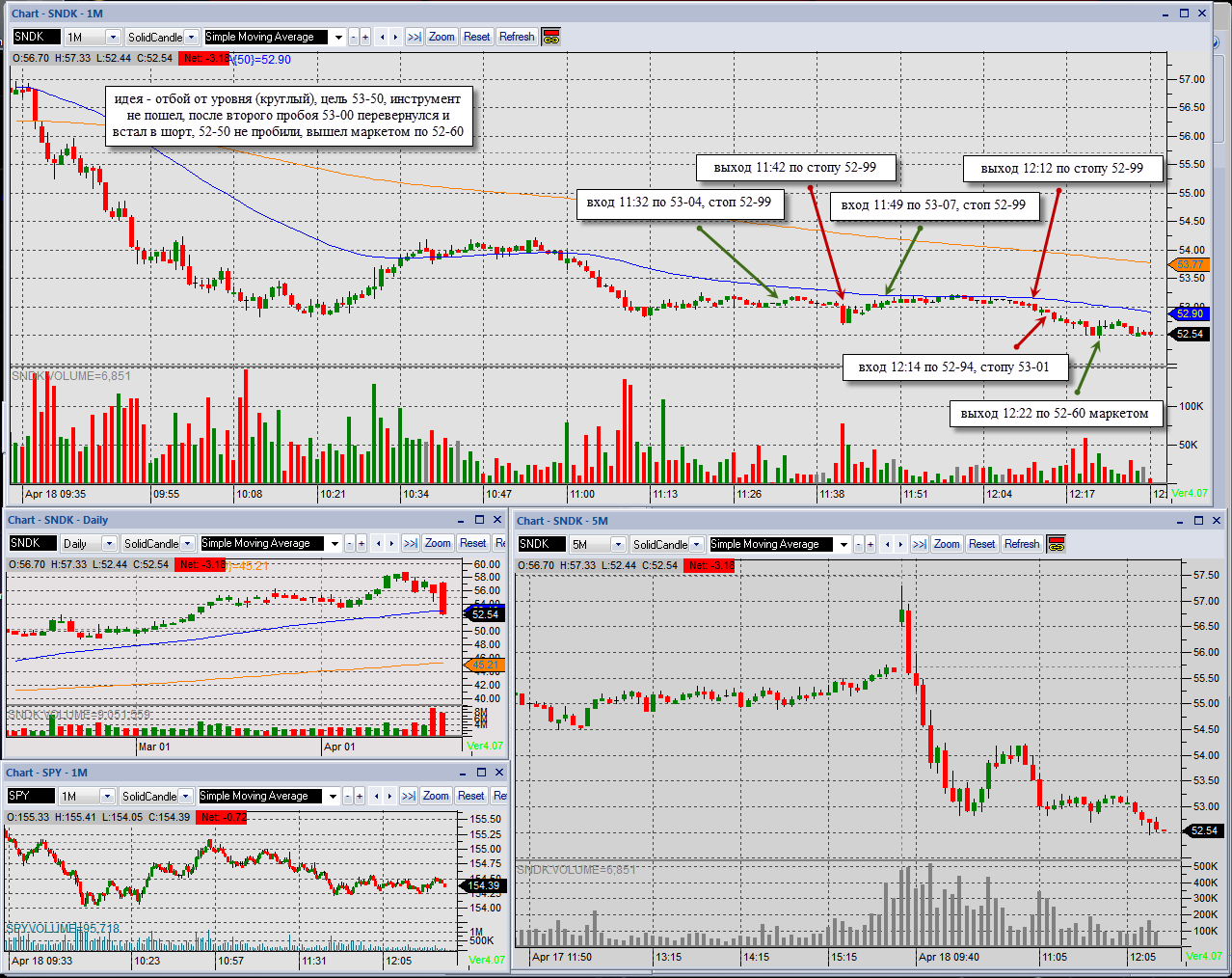Click the left arrow in SPY chart toolbar

377,796
